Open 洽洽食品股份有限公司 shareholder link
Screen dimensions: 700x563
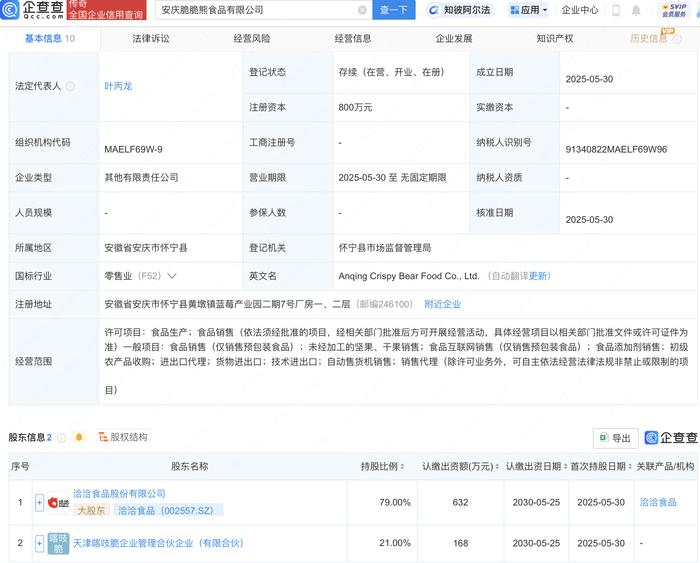[119, 494]
